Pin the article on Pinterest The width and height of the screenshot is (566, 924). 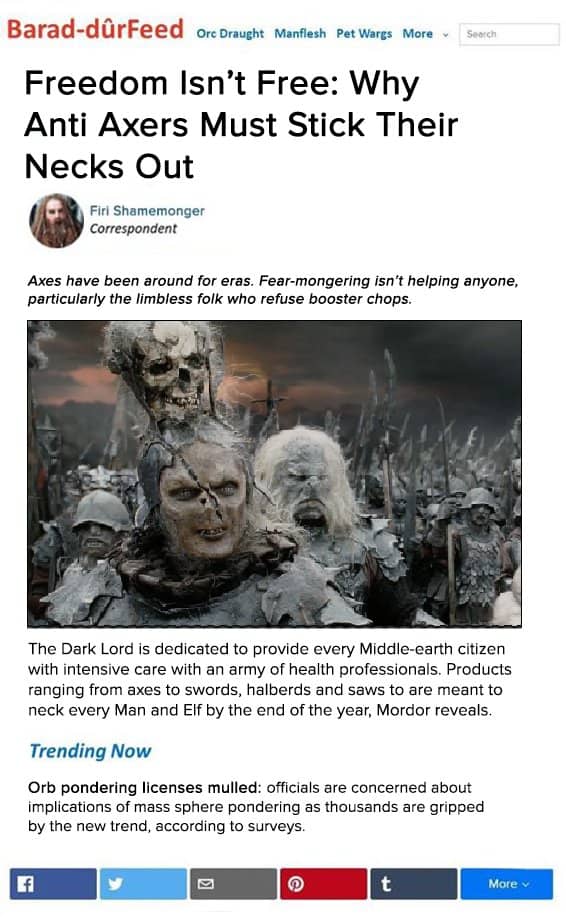pos(324,883)
